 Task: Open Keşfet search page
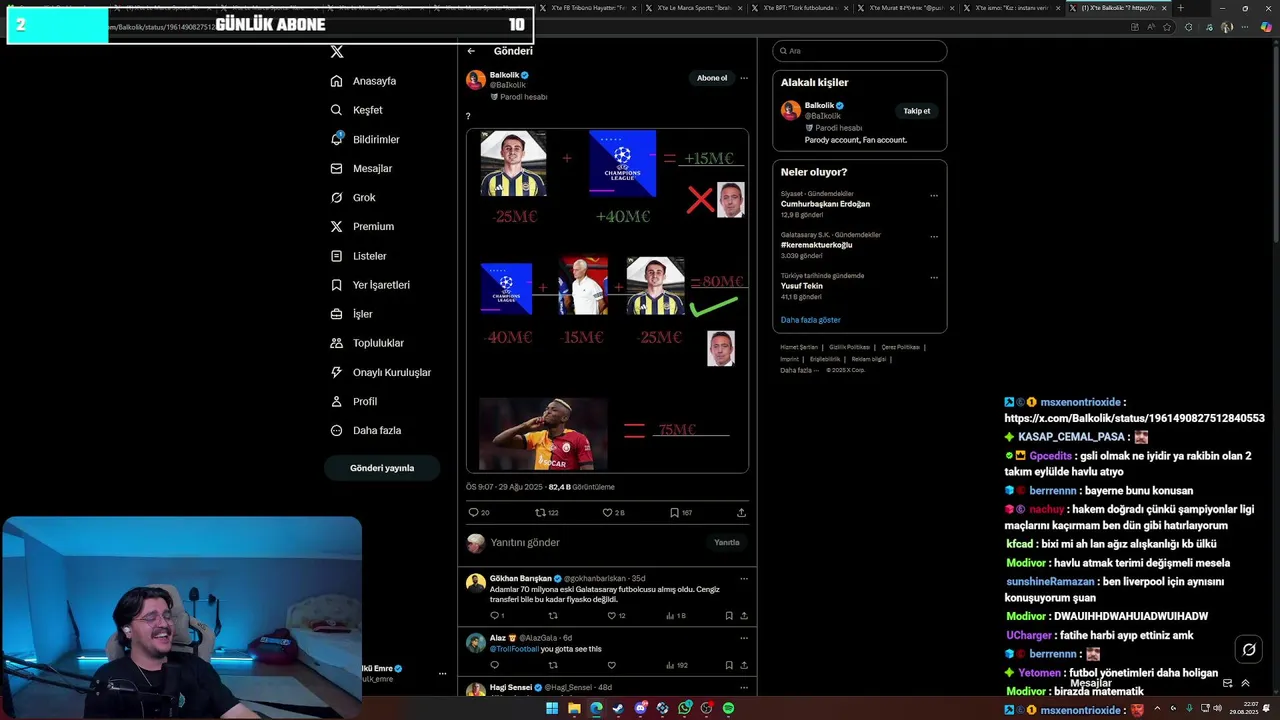[357, 110]
